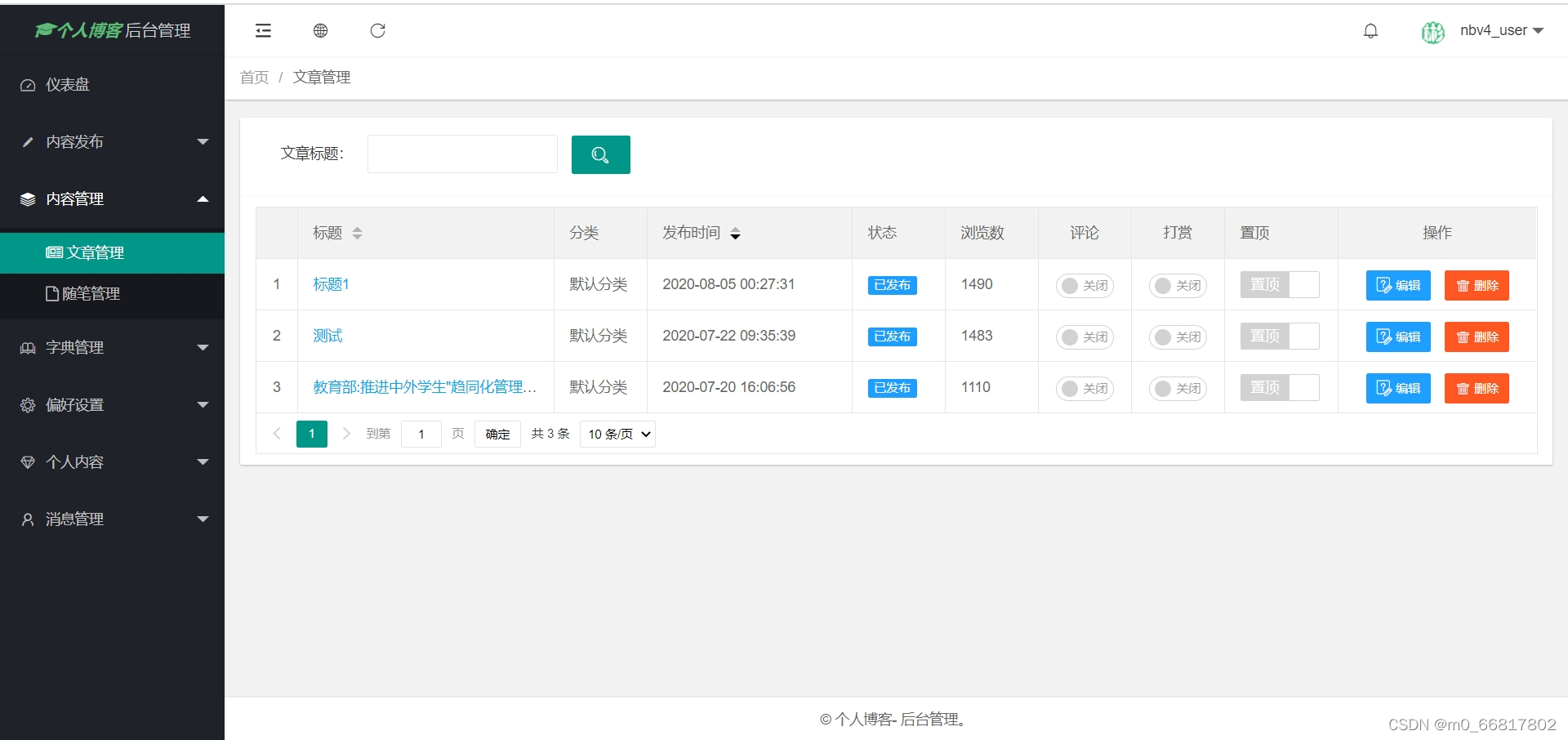Click the 编辑 button for article 测试
This screenshot has height=740, width=1568.
[x=1398, y=337]
